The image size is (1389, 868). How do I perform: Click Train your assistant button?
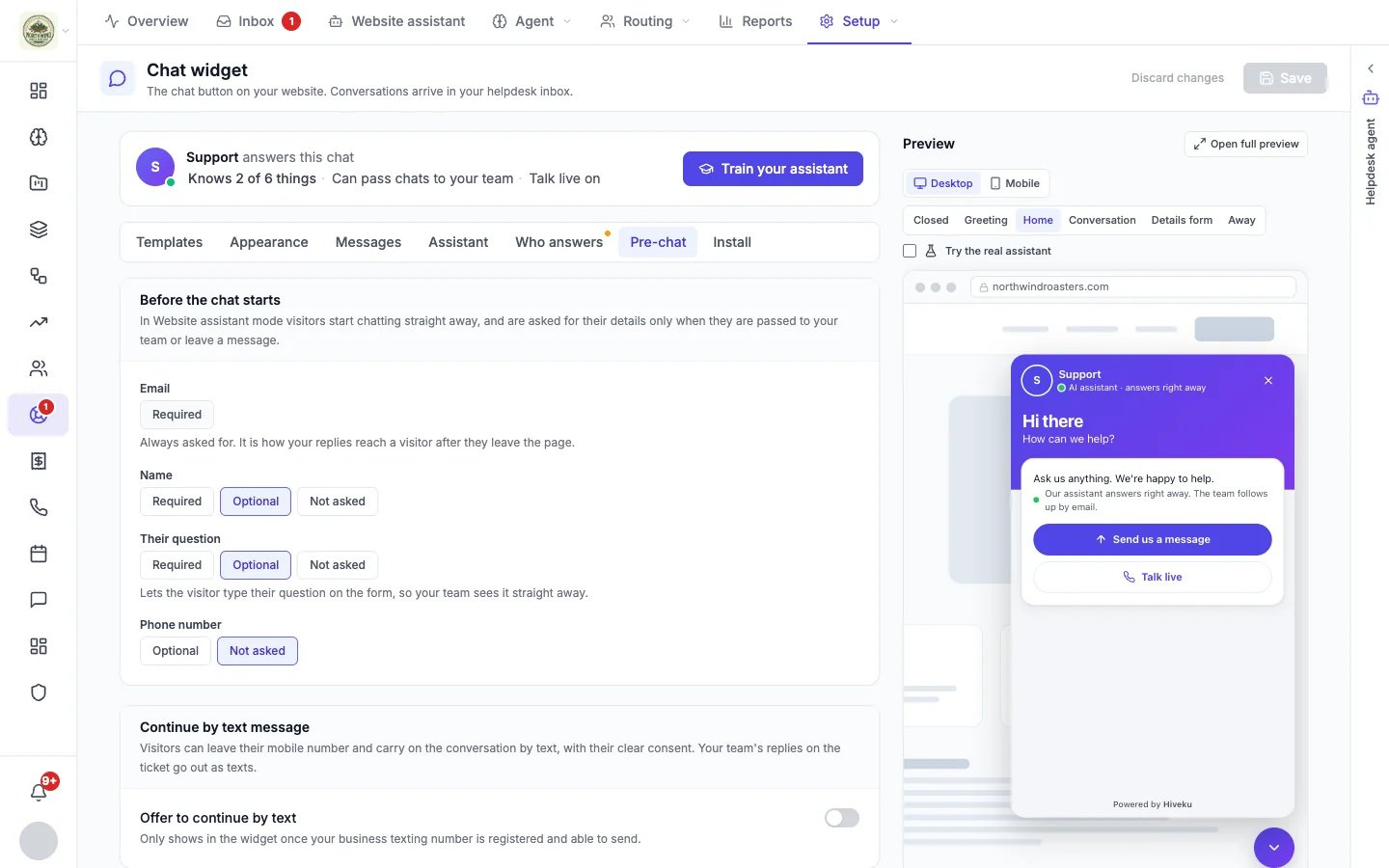click(x=773, y=169)
